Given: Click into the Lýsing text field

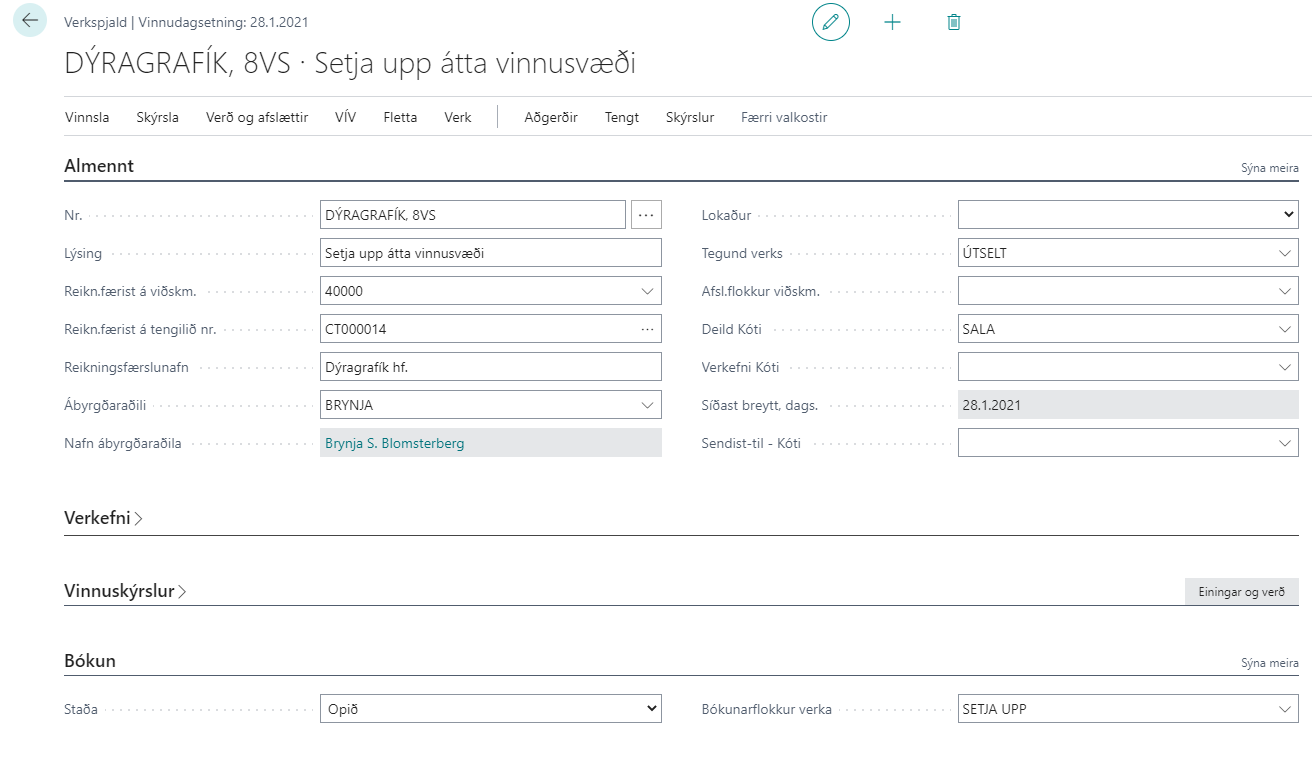Looking at the screenshot, I should click(x=490, y=253).
